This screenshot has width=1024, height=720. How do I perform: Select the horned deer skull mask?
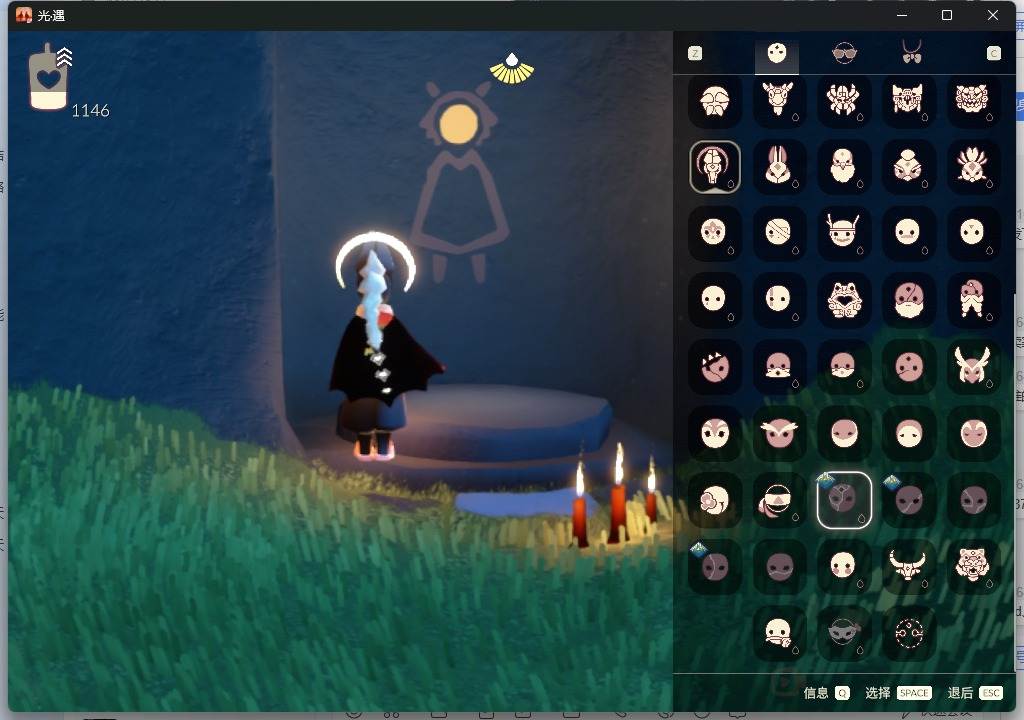(x=778, y=101)
